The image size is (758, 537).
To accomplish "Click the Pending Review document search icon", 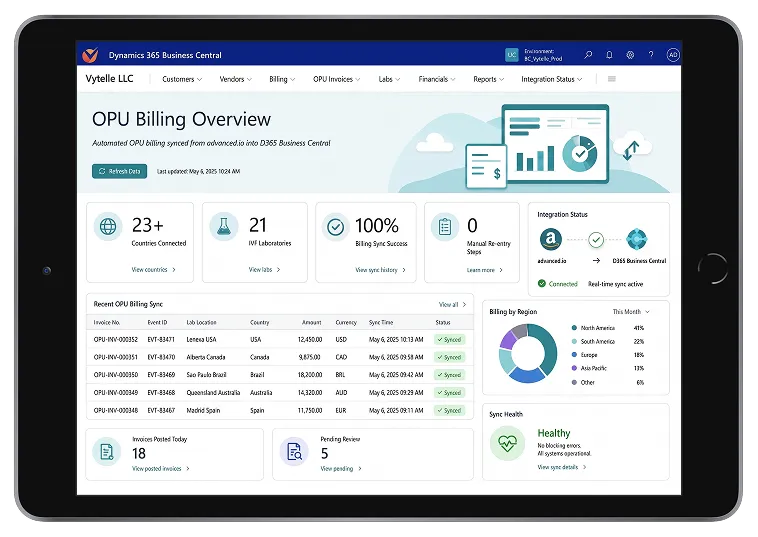I will (294, 451).
